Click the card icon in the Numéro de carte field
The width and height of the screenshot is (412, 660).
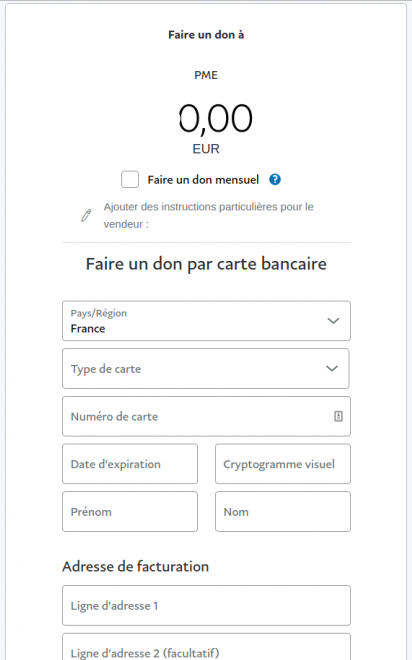click(338, 416)
